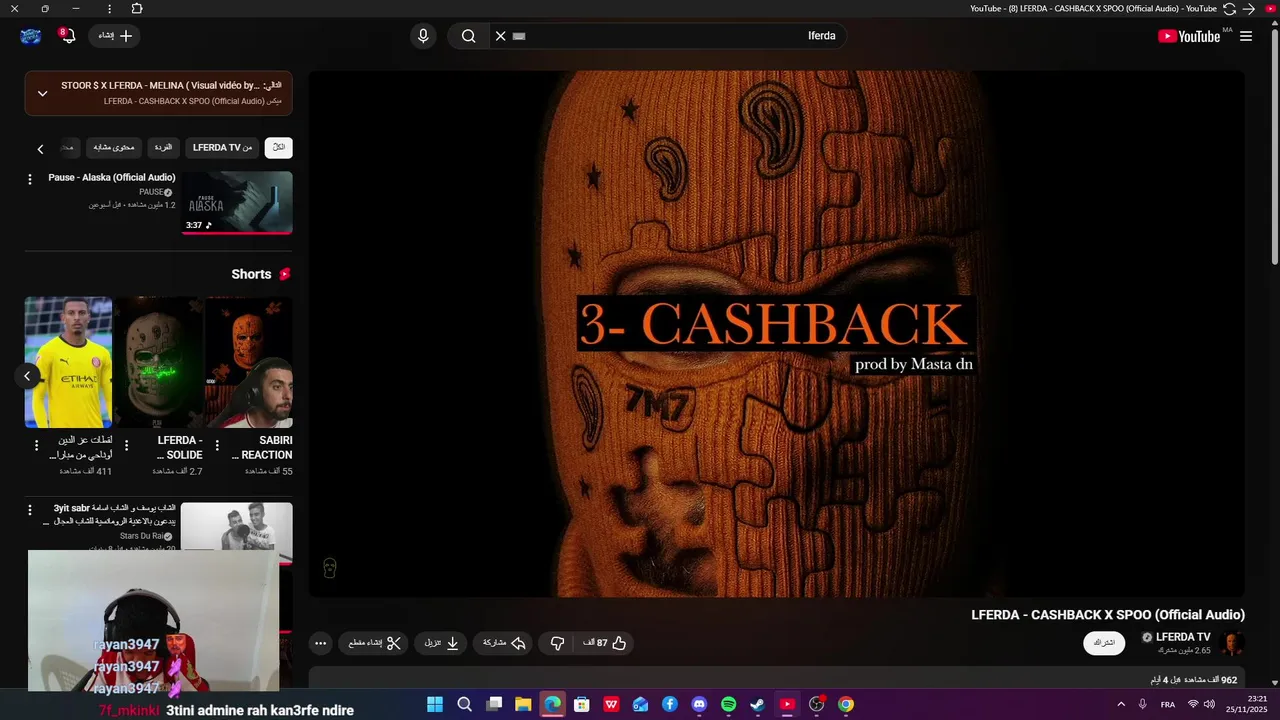Select the 'من LFERDA TV' filter chip
Image resolution: width=1280 pixels, height=720 pixels.
point(222,147)
